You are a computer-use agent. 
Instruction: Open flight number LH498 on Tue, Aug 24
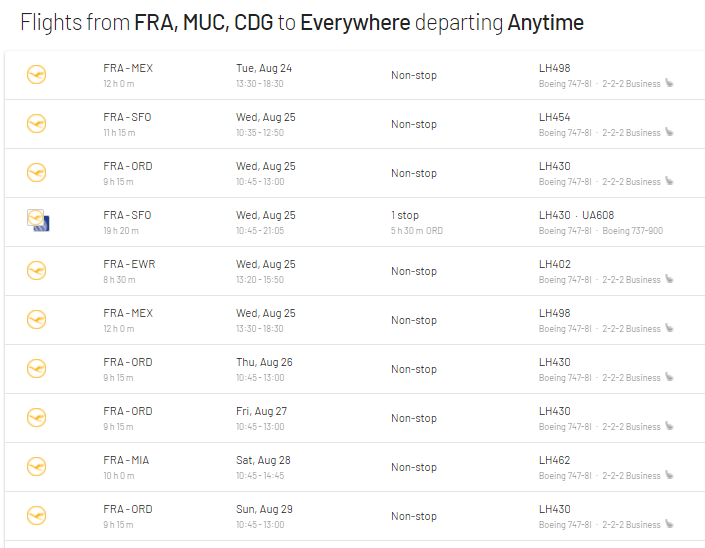(x=554, y=68)
